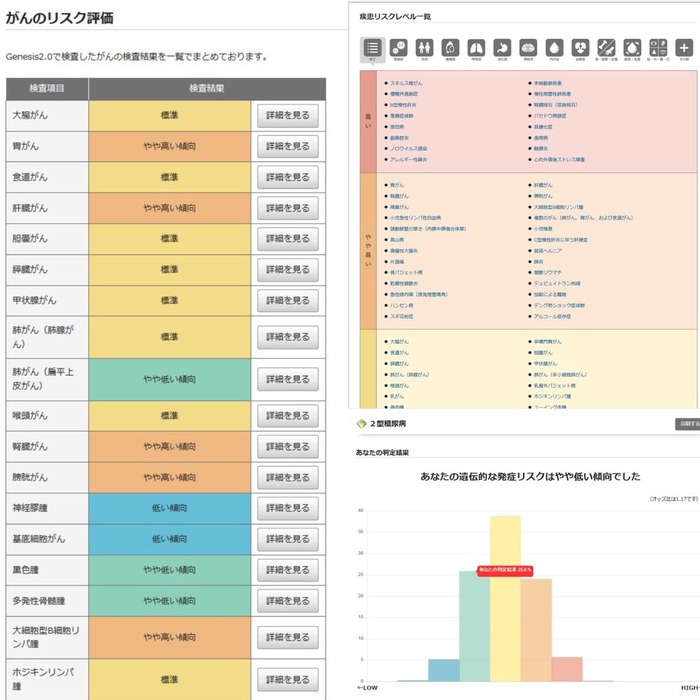Click 詳細を見る for 神経膠腫
This screenshot has width=700, height=700.
(x=288, y=508)
